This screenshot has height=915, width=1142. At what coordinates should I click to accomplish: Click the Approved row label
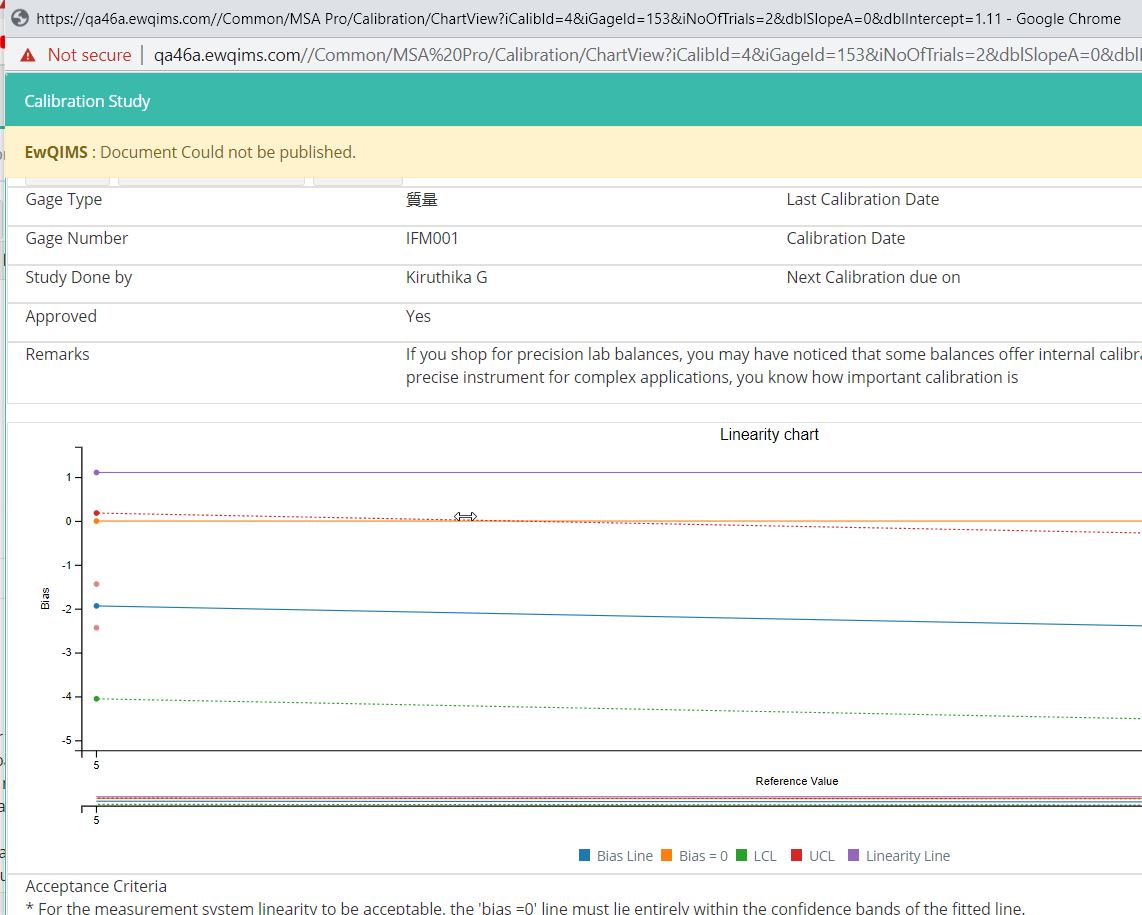(61, 316)
